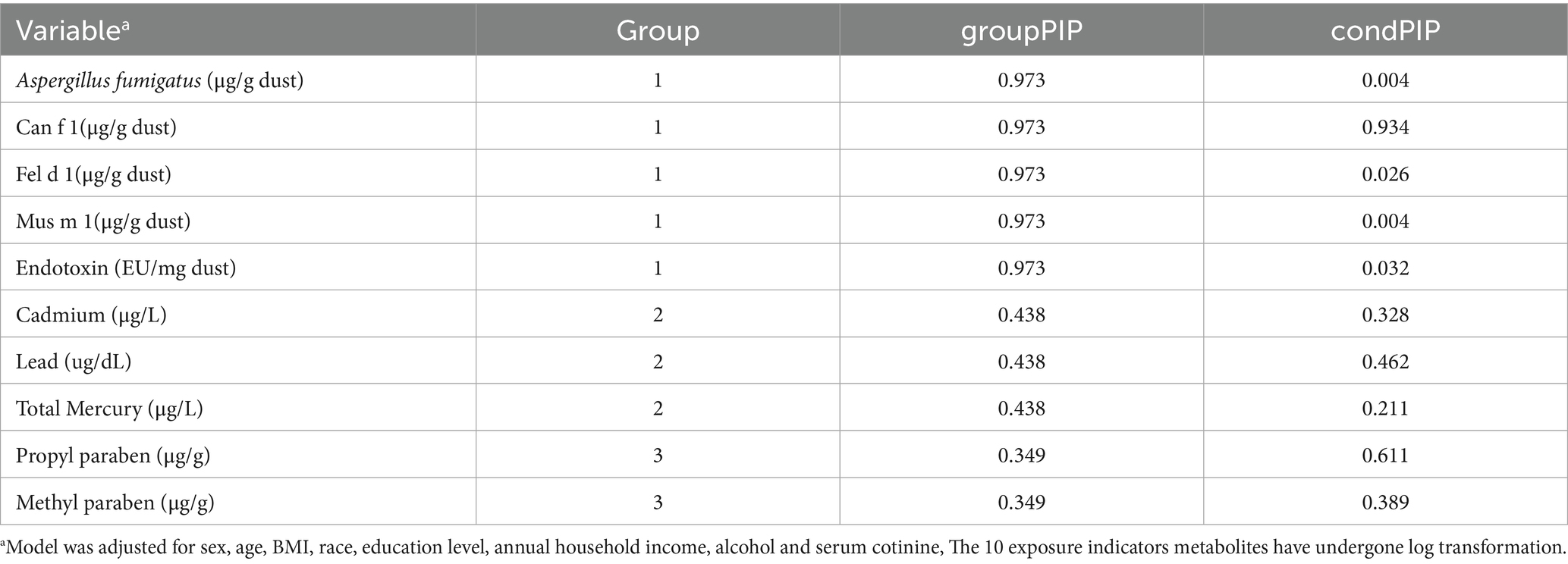The width and height of the screenshot is (1568, 564).
Task: Select the Mus m 1 row label
Action: (x=103, y=221)
